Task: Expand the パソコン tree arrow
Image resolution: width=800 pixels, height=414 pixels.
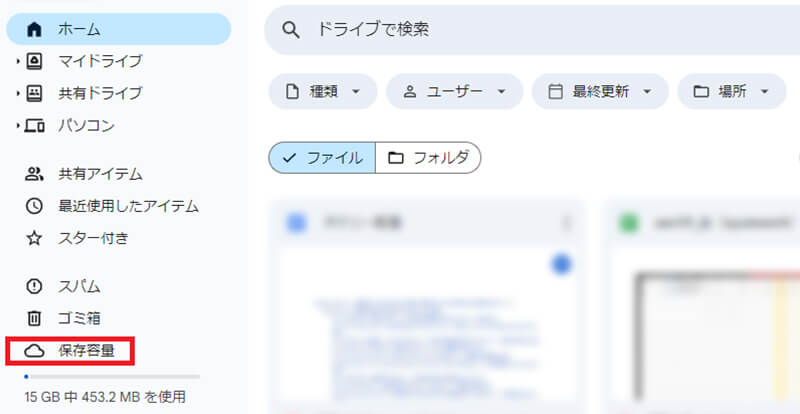Action: coord(18,126)
